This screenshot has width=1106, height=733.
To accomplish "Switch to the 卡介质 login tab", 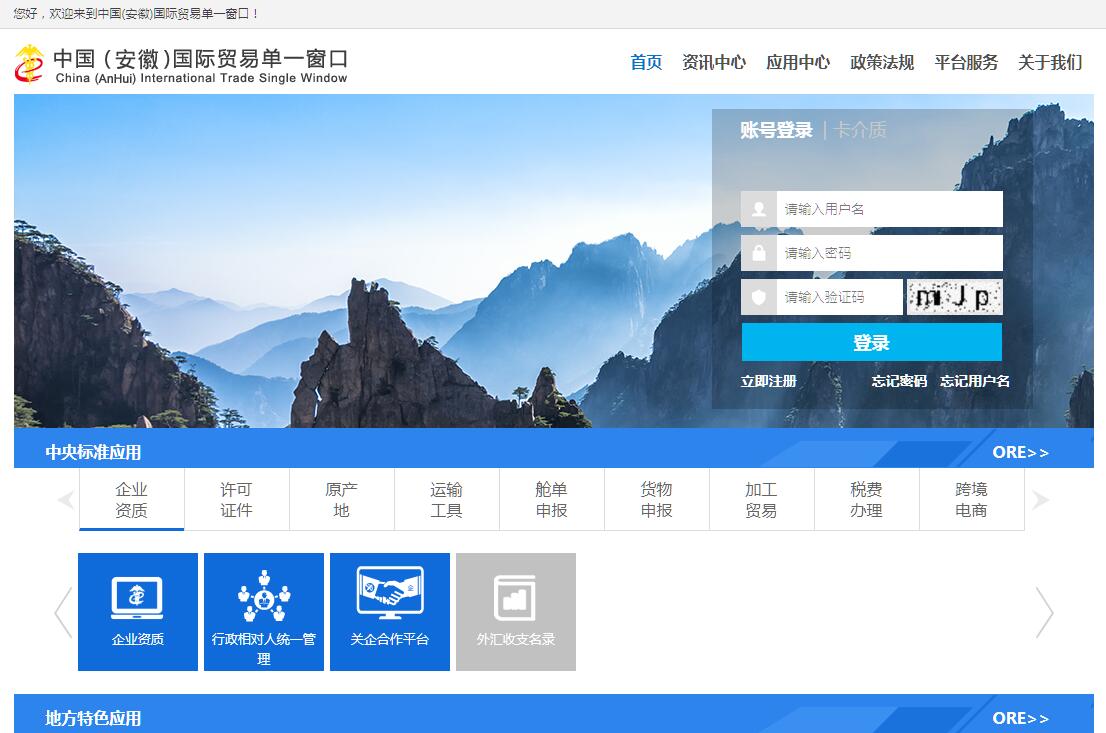I will click(x=860, y=130).
